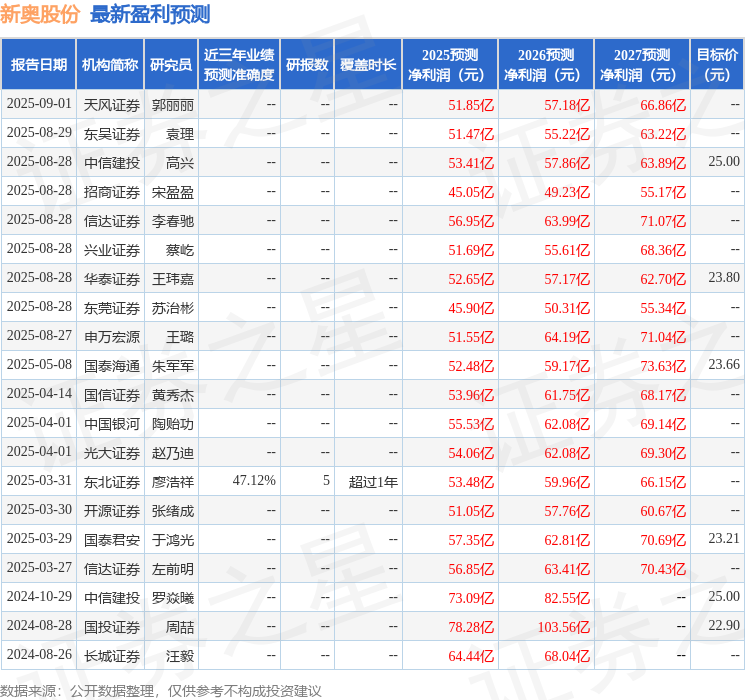Image resolution: width=745 pixels, height=700 pixels.
Task: Click 长城证券 in the last row
Action: click(112, 656)
